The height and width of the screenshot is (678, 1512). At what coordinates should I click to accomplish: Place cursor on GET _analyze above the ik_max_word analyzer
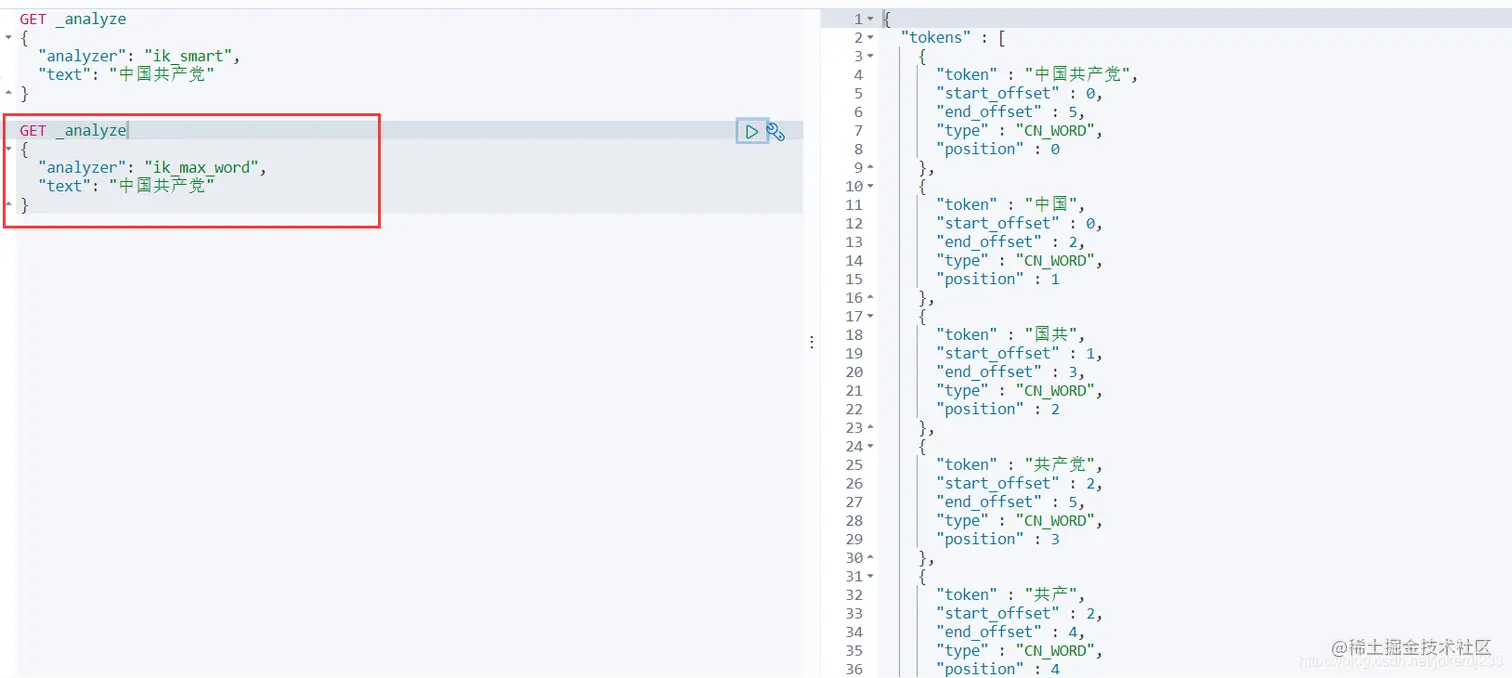73,131
